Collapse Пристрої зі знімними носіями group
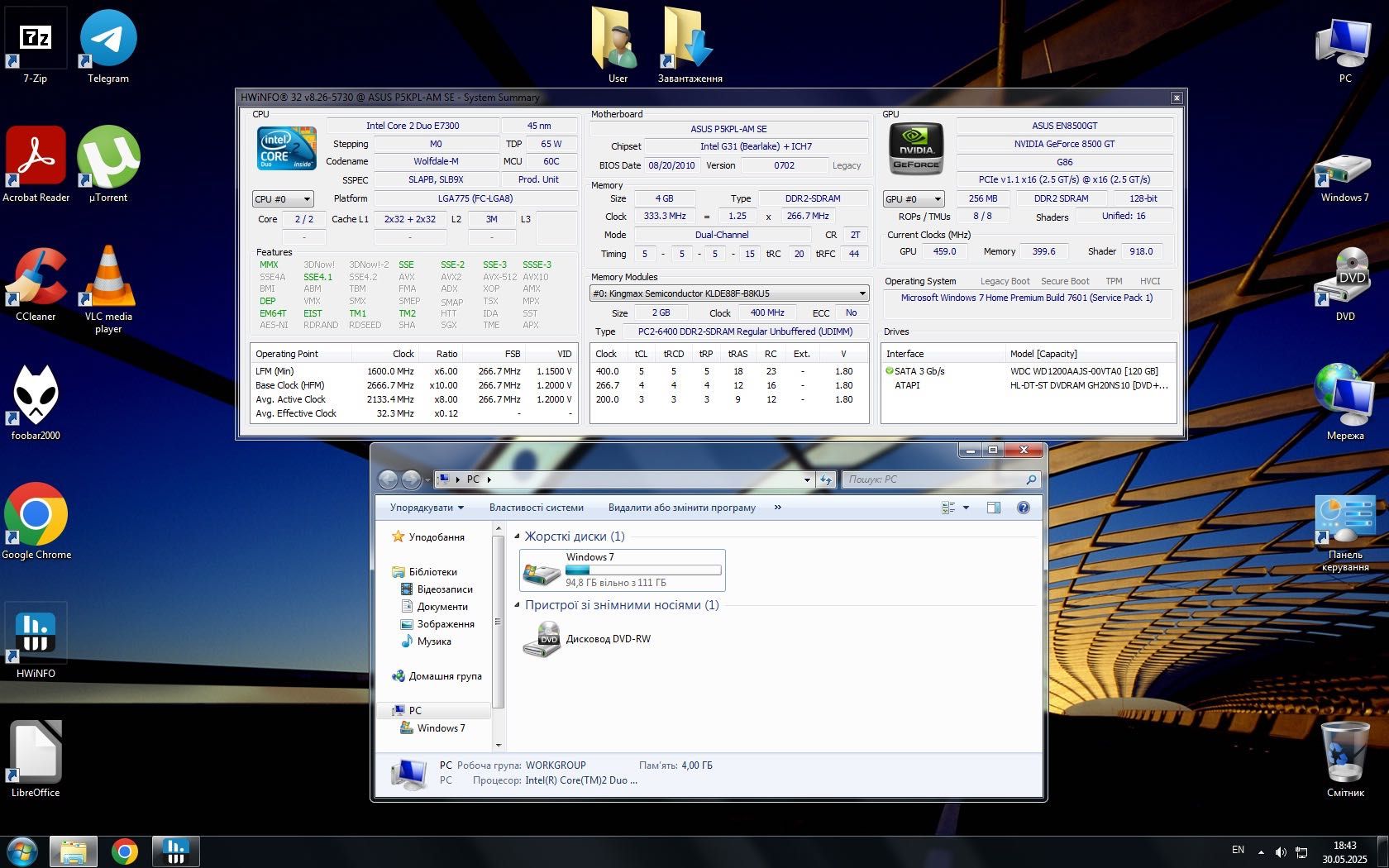 pos(518,605)
